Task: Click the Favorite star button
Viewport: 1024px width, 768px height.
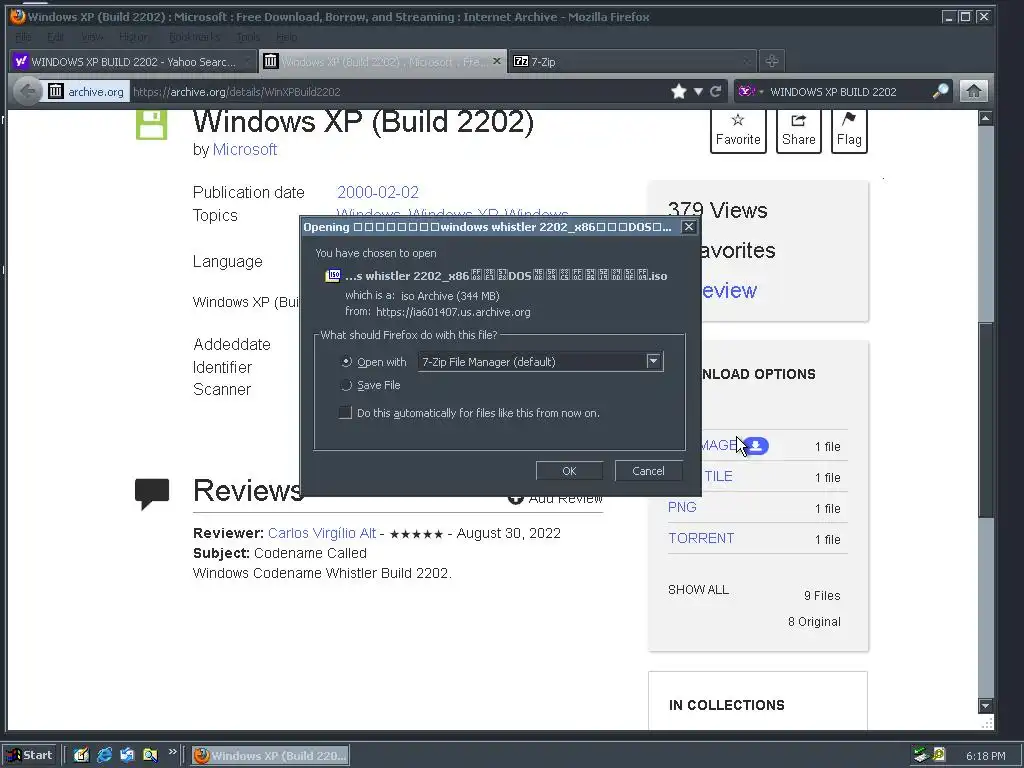Action: pyautogui.click(x=738, y=131)
